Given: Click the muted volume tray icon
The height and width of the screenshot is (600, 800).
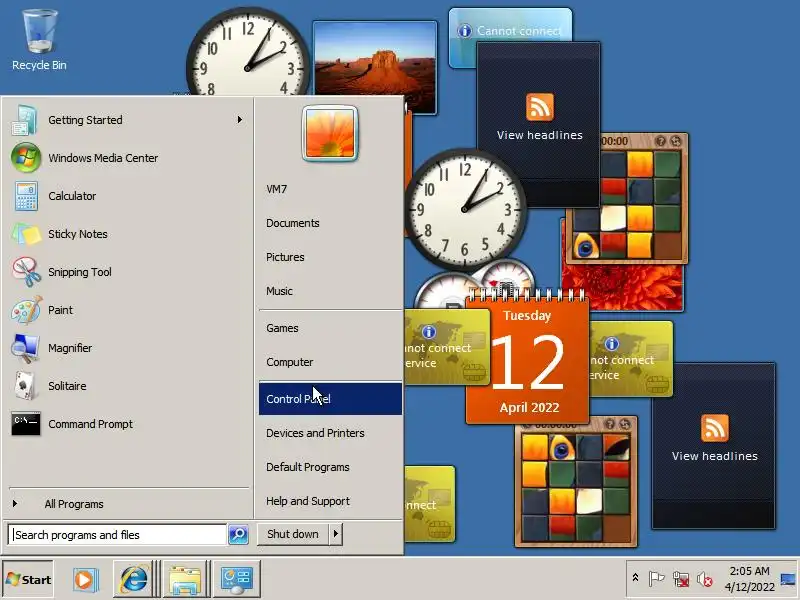Looking at the screenshot, I should [x=704, y=579].
